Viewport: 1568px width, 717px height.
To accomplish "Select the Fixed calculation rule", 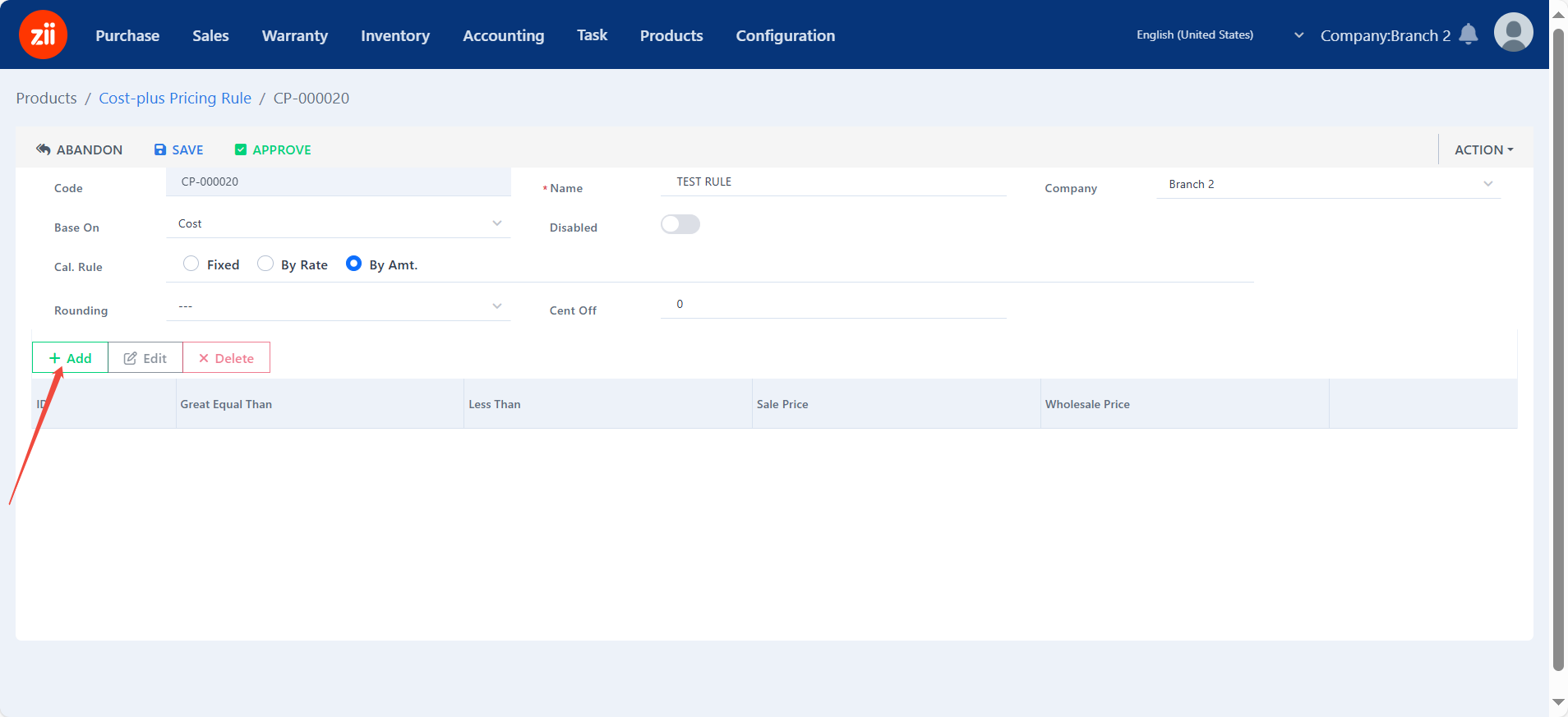I will (191, 264).
